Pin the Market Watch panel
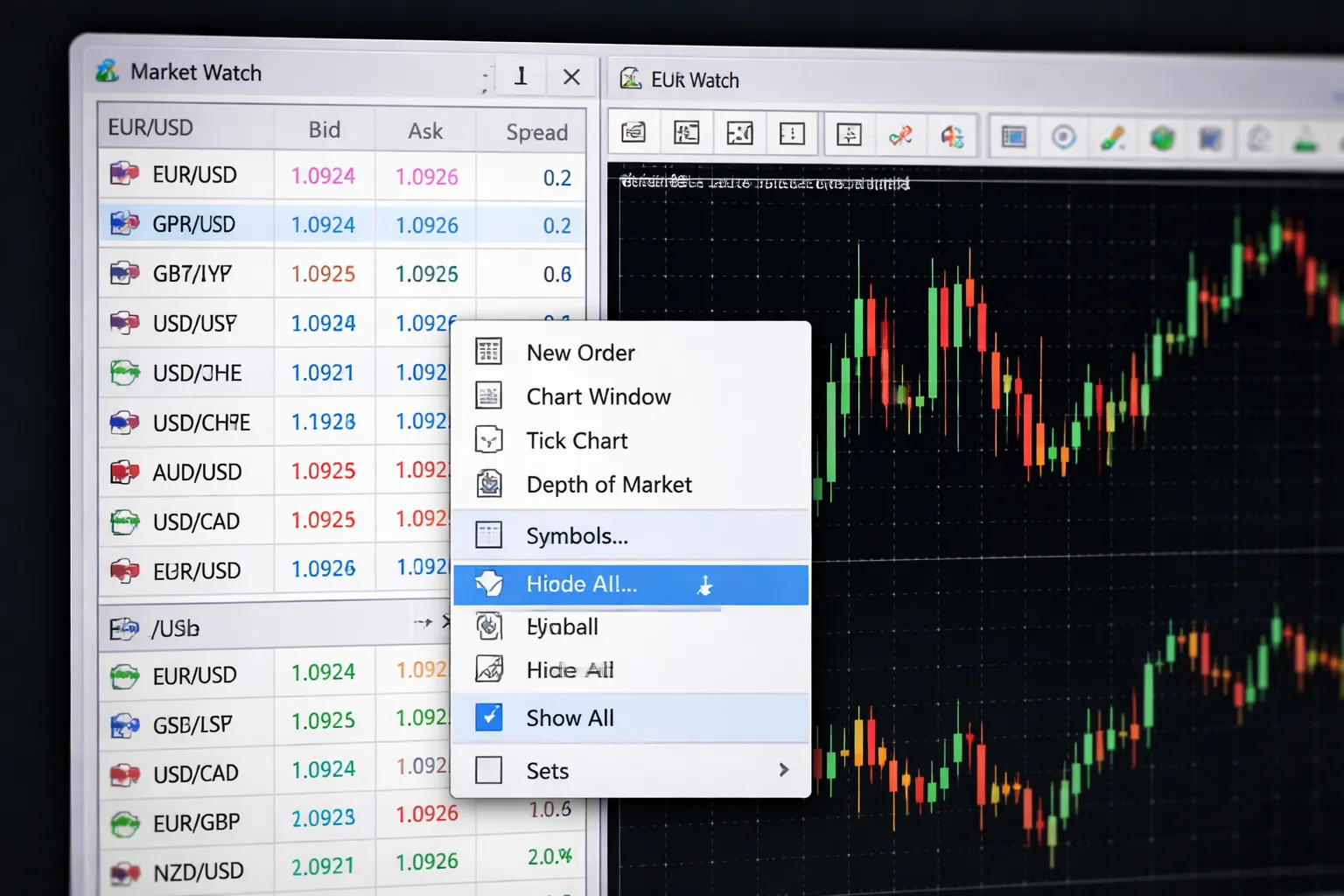1344x896 pixels. pos(521,76)
